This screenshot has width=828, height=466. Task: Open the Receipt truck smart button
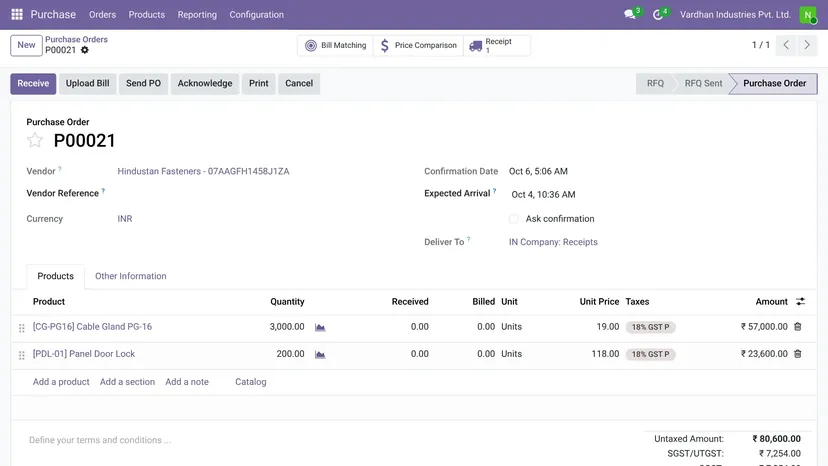pos(497,45)
